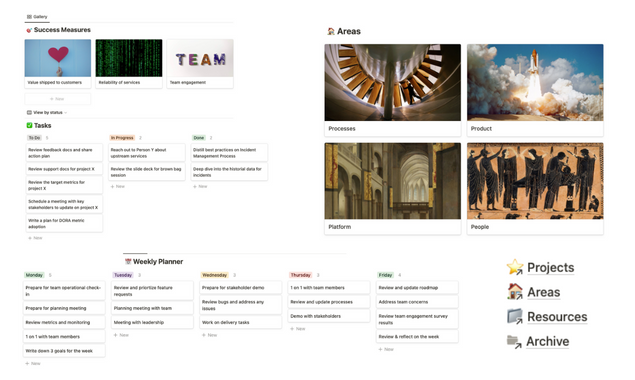Screen dimensions: 635x380
Task: Click the To Do status label
Action: click(34, 138)
